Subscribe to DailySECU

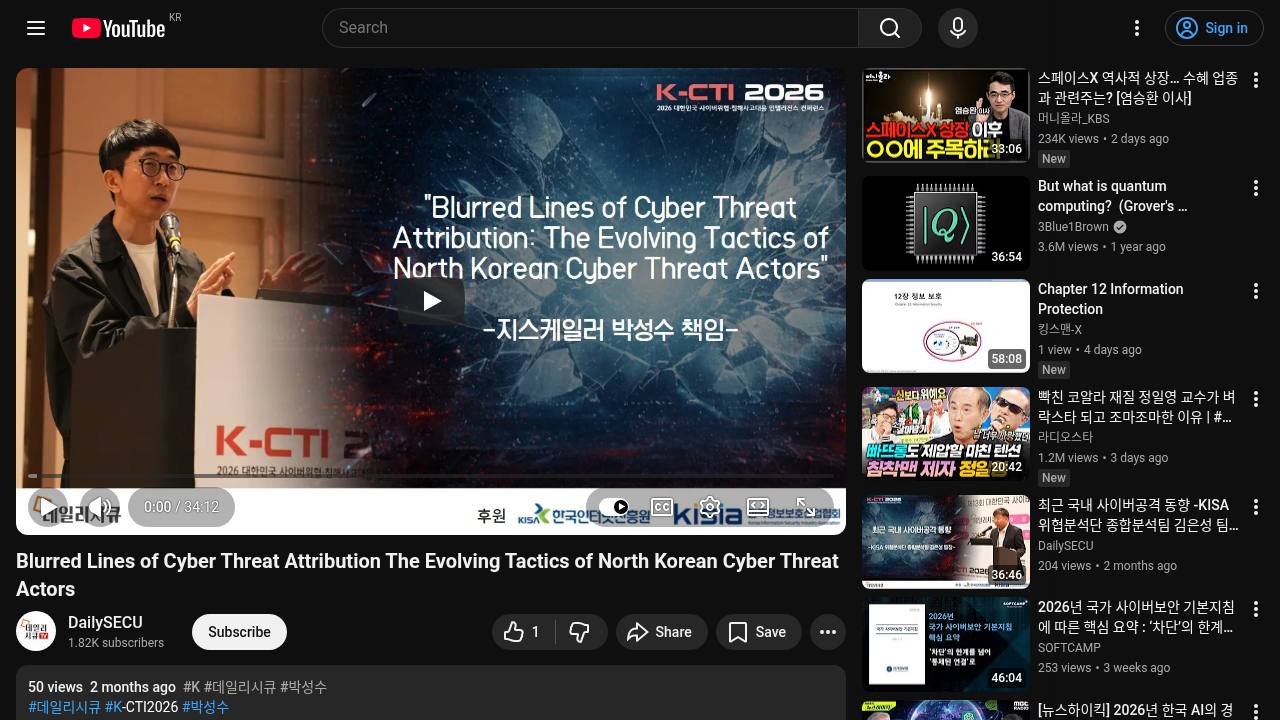click(x=239, y=632)
